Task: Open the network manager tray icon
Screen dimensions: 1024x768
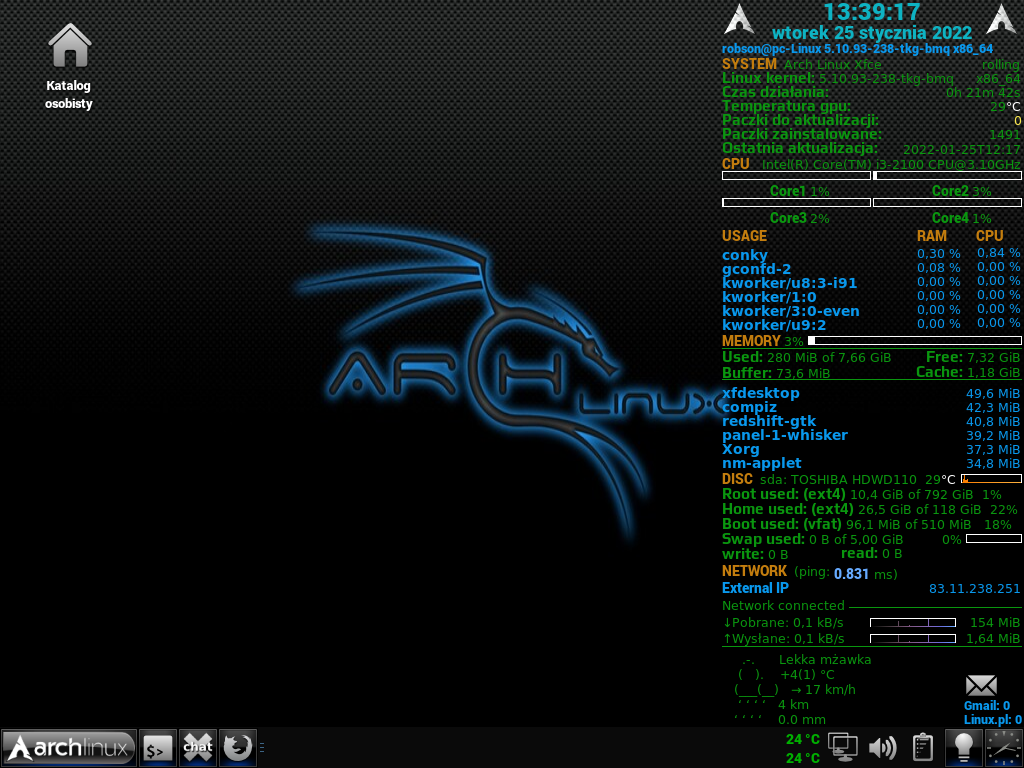Action: coord(842,748)
